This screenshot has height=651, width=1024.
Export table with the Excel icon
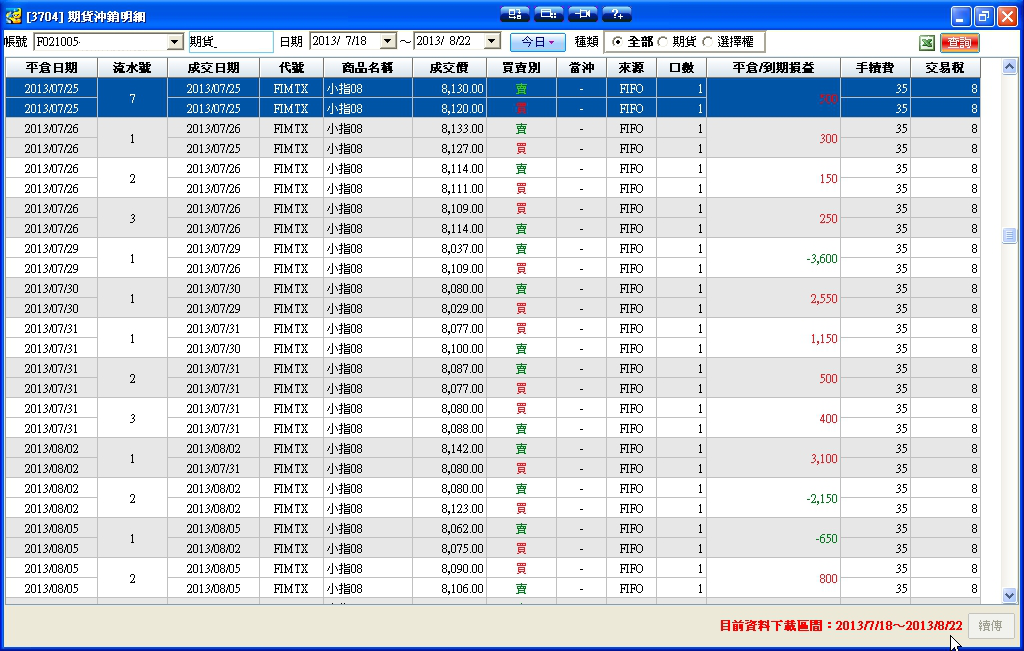(927, 42)
